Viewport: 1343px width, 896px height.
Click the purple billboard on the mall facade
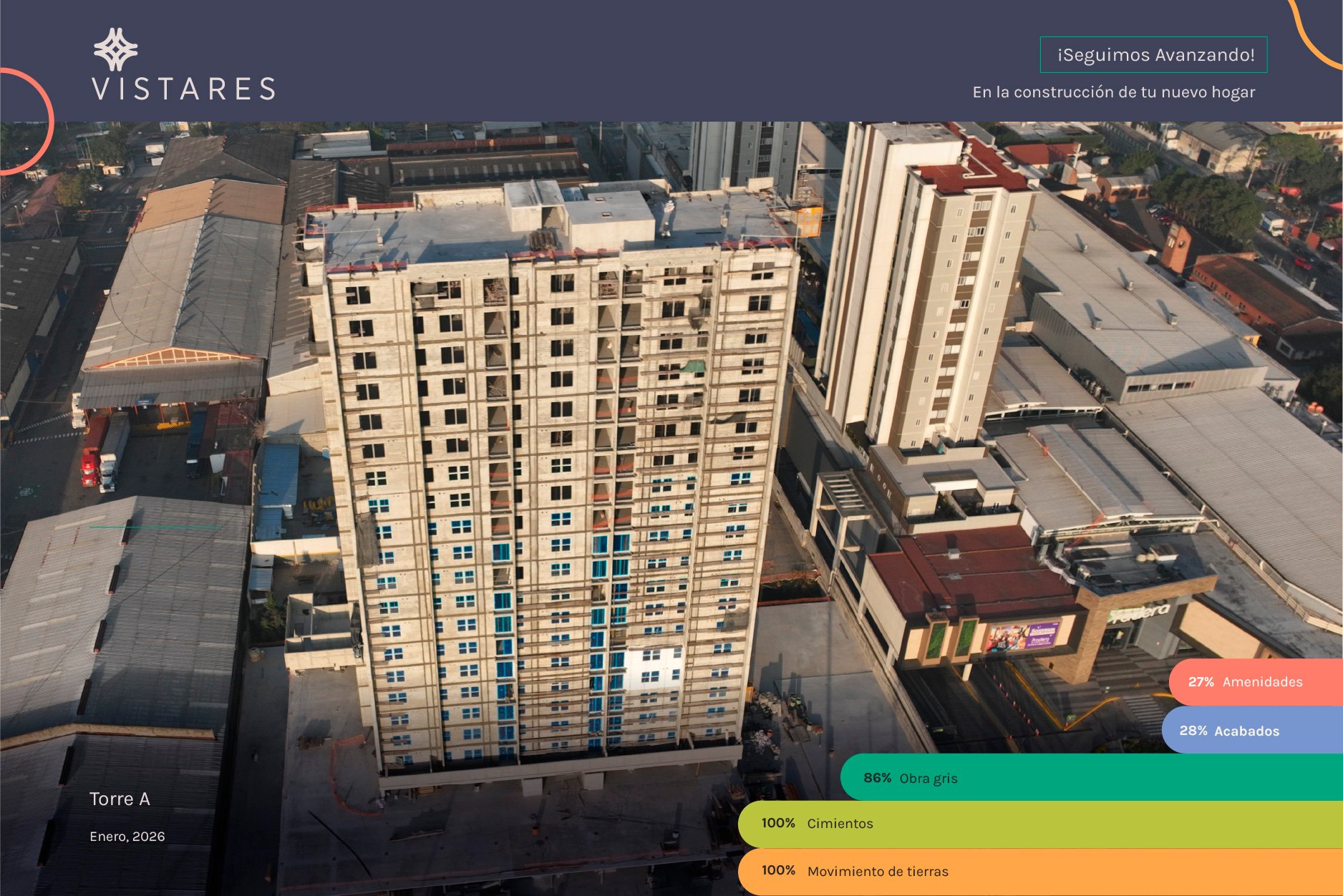[1022, 636]
